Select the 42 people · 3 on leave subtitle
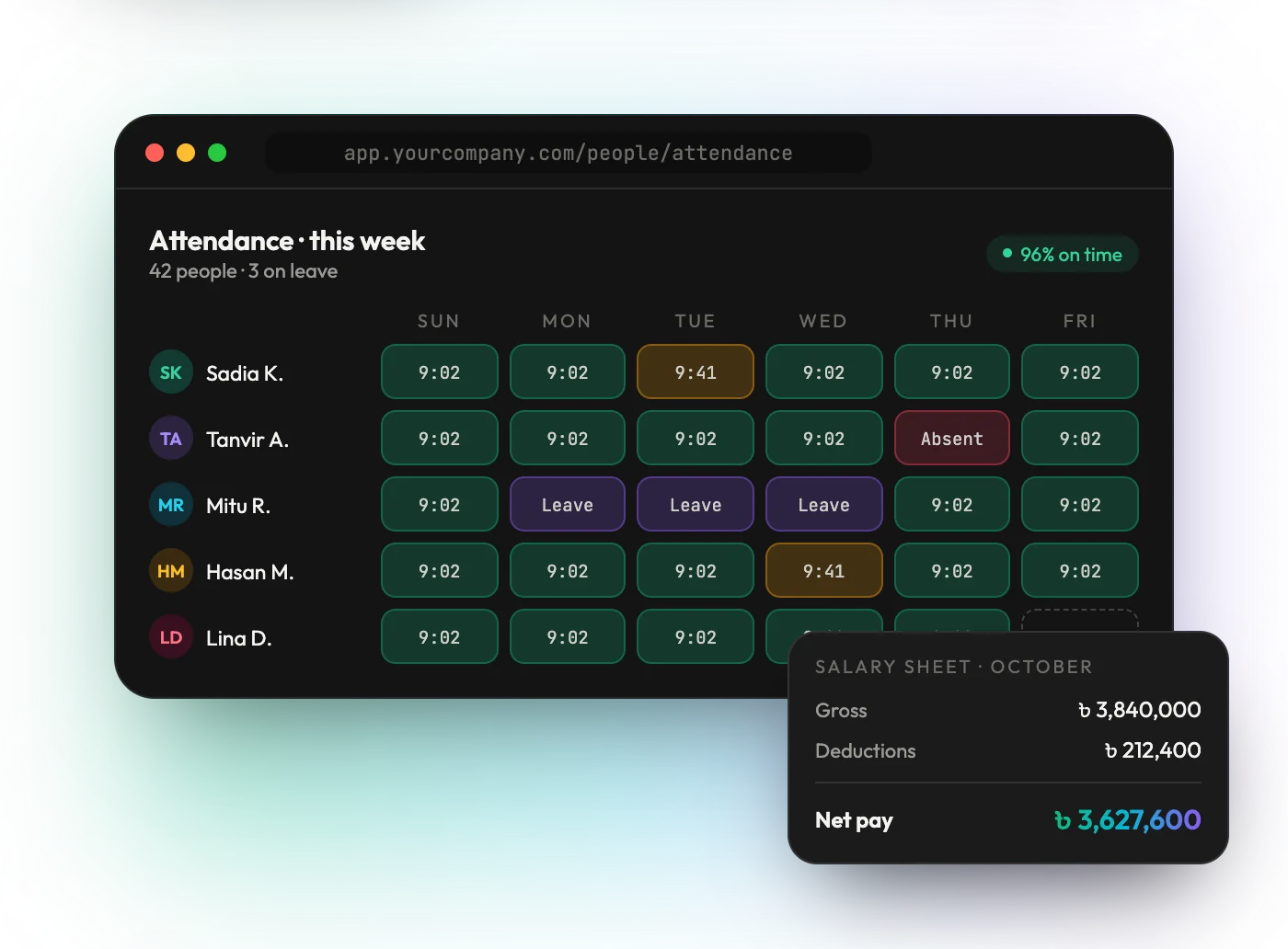This screenshot has height=949, width=1288. [x=244, y=271]
